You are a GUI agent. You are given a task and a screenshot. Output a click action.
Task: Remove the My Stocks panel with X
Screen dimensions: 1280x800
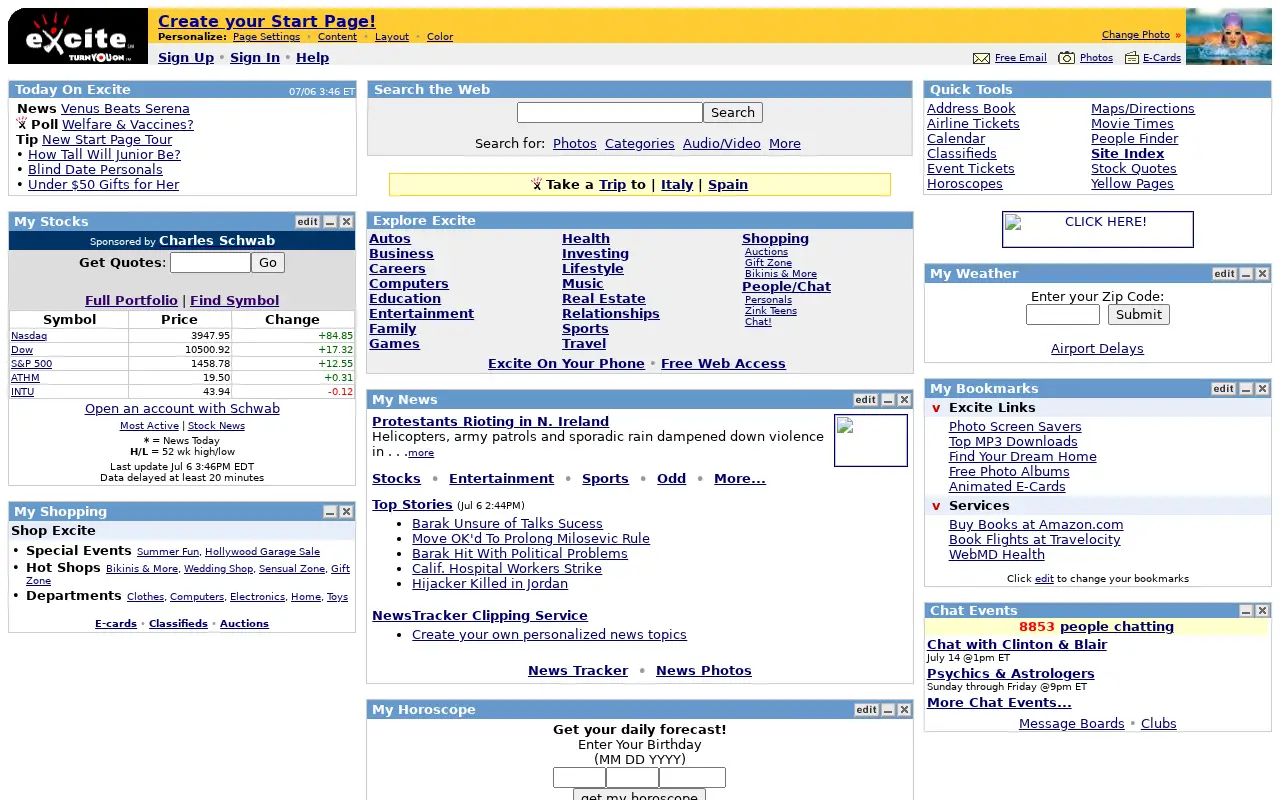coord(346,222)
